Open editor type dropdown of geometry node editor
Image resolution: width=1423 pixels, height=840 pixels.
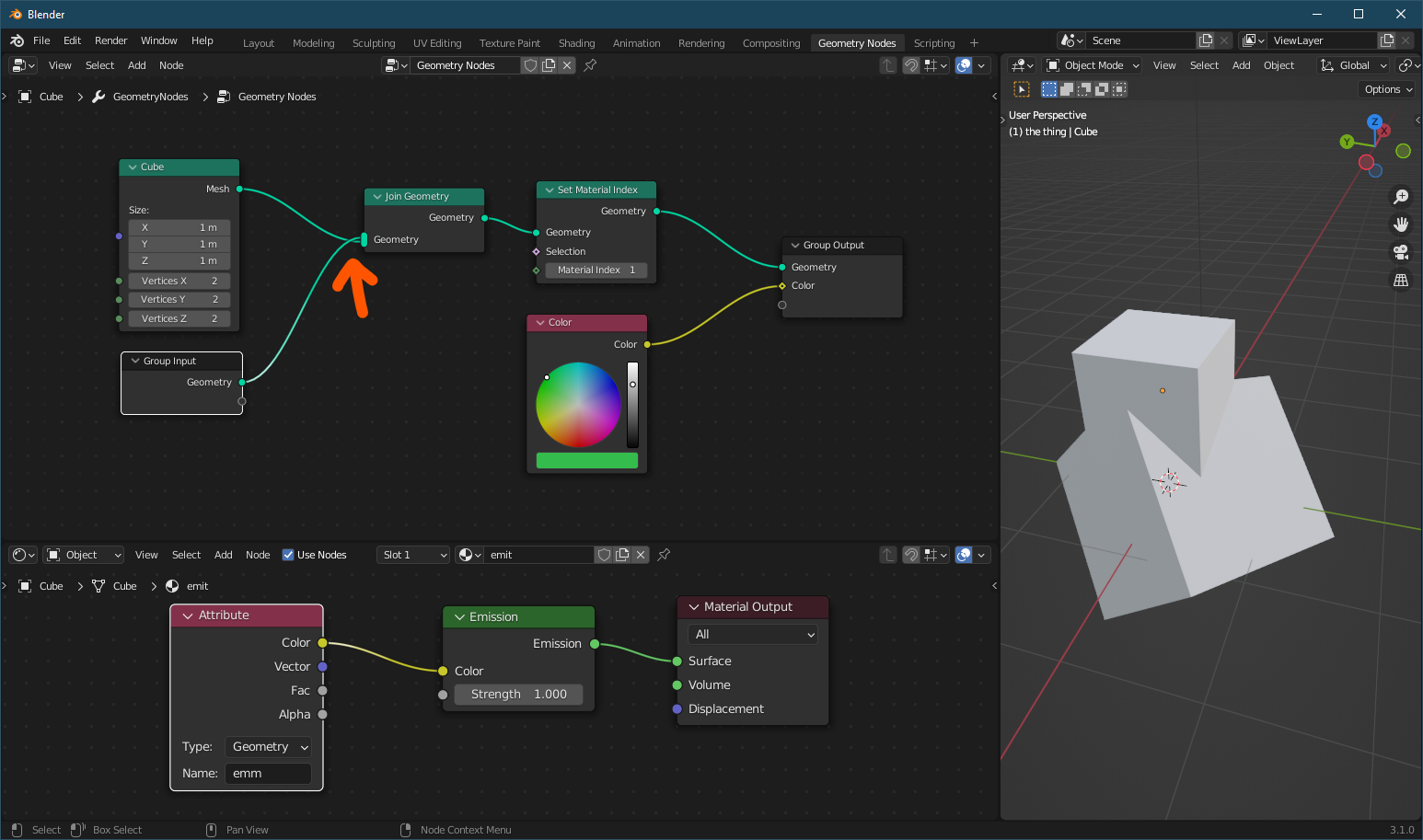(23, 65)
